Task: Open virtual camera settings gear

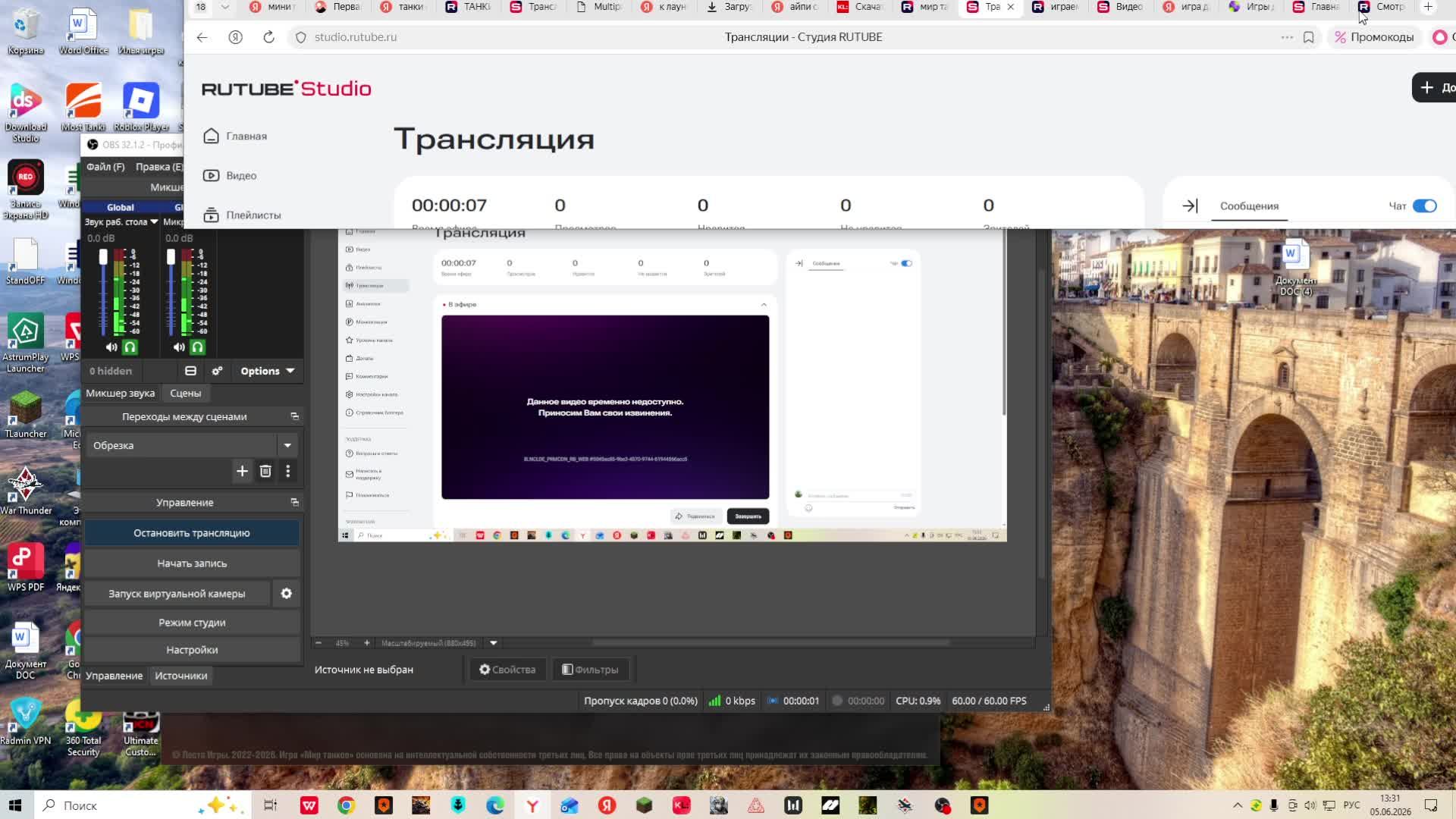Action: pos(287,594)
